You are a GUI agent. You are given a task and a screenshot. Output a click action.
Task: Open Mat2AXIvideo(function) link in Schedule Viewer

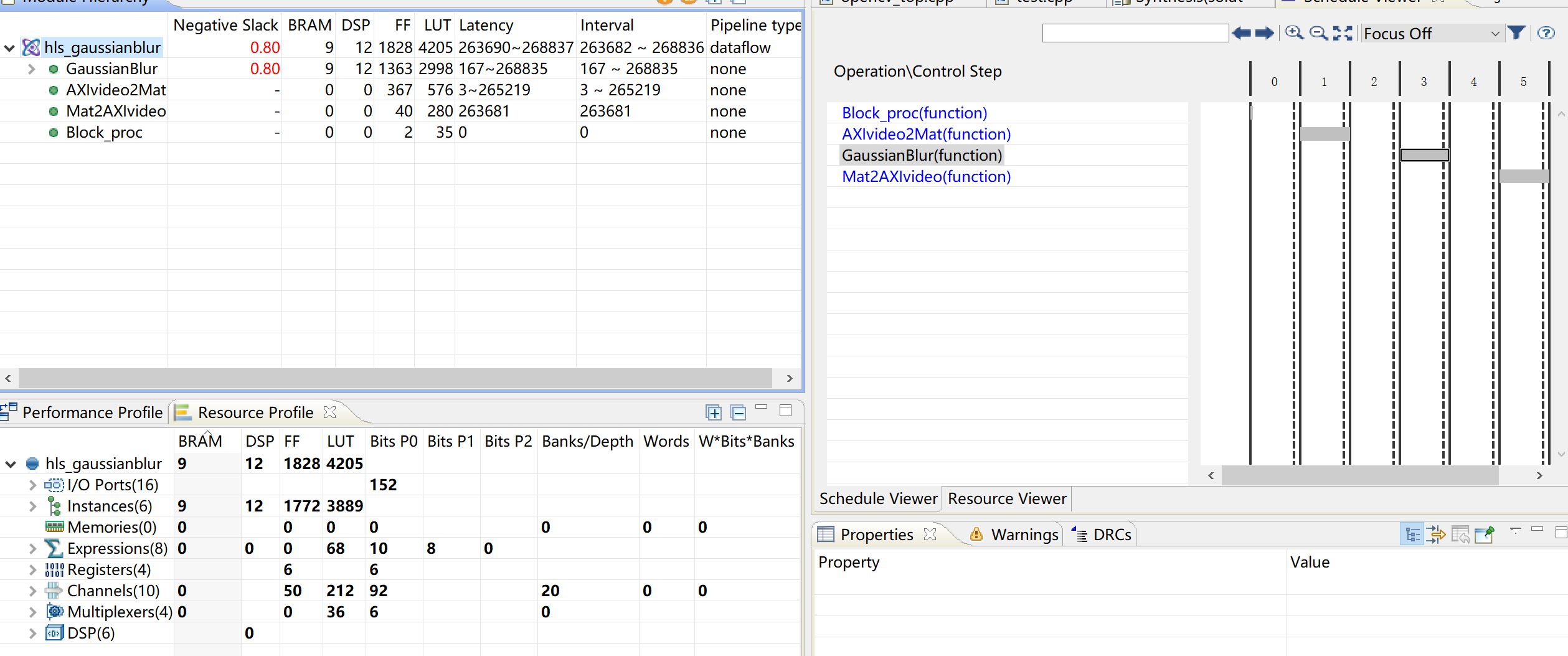pos(925,176)
